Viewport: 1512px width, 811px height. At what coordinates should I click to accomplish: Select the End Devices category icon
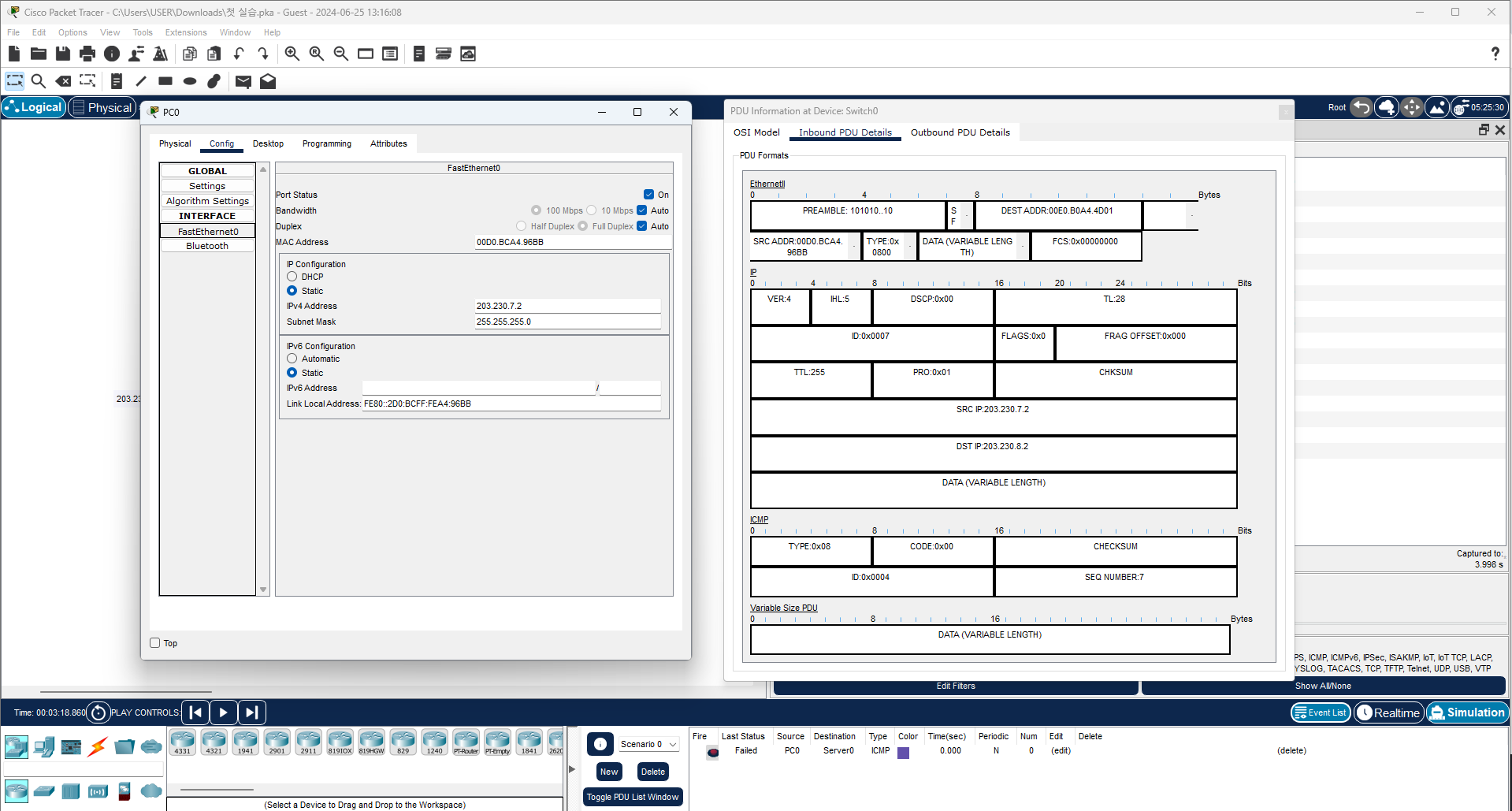[x=44, y=746]
